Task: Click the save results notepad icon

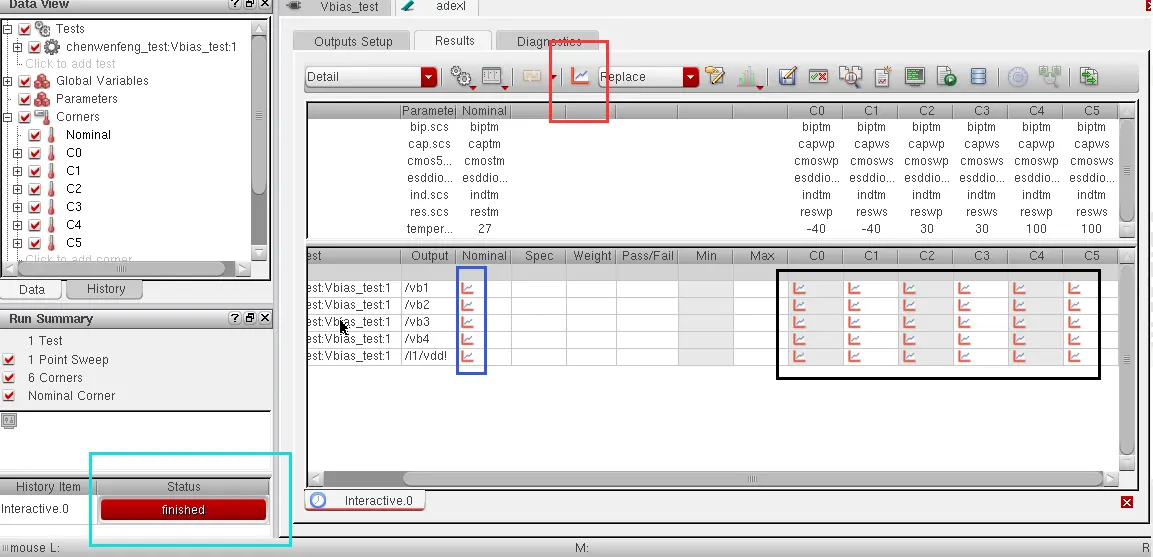Action: 788,76
